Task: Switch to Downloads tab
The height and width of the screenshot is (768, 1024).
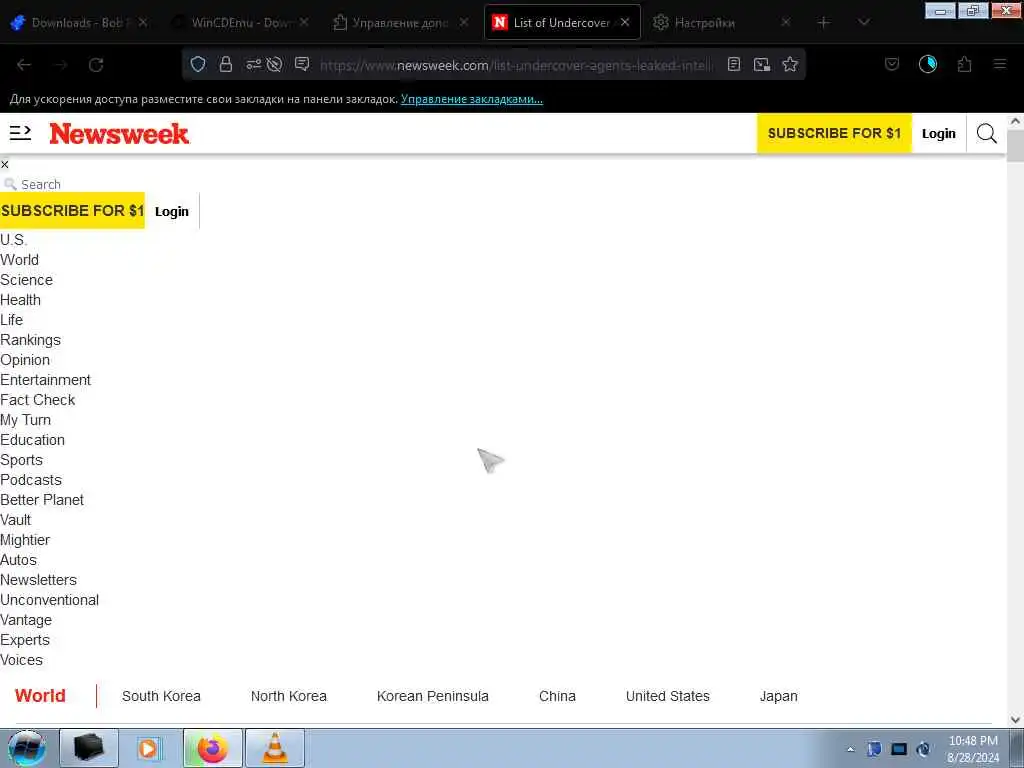Action: click(80, 23)
